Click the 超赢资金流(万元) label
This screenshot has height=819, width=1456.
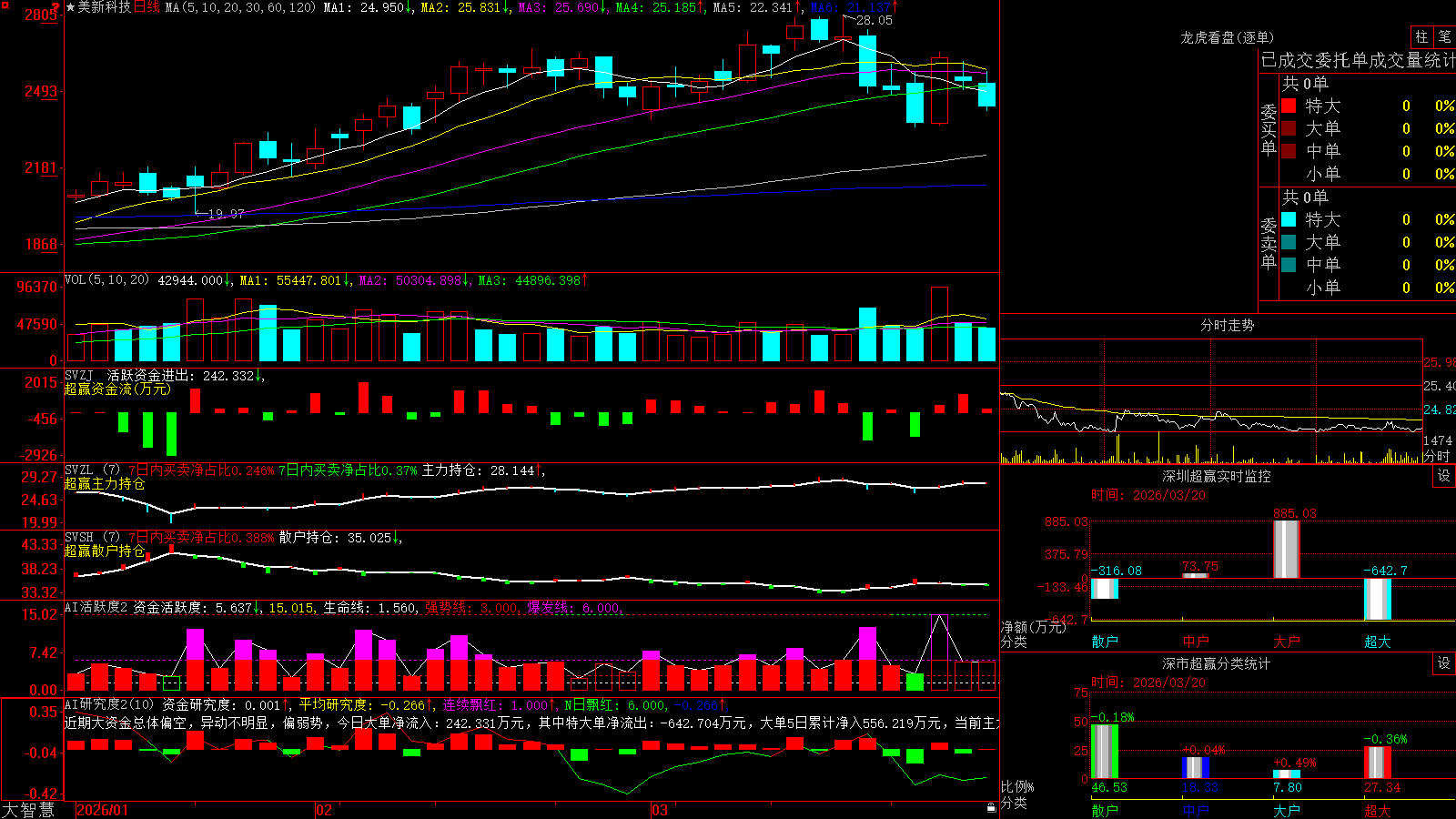tap(117, 389)
